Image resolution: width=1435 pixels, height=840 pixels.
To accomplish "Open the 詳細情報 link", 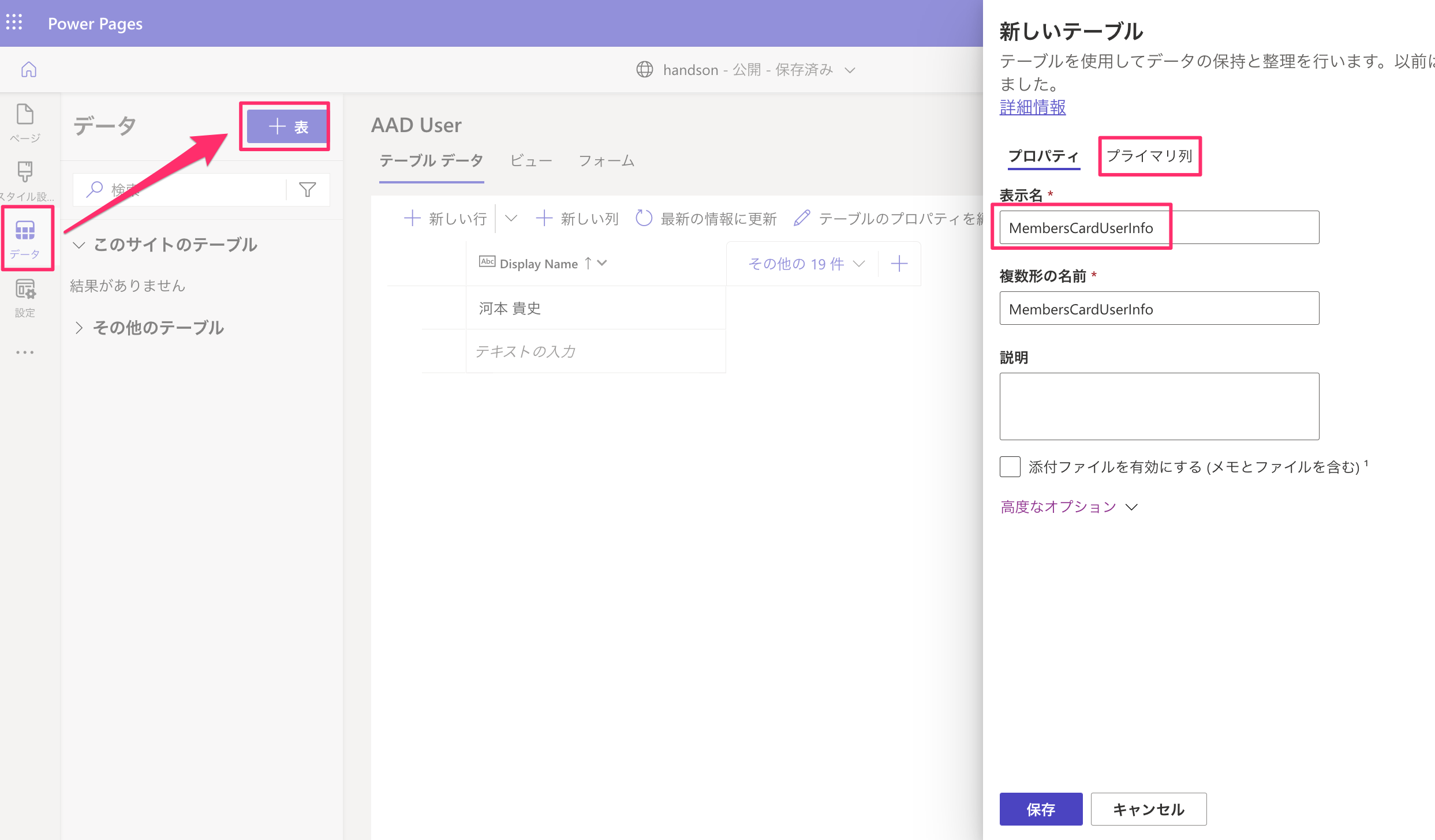I will [1032, 107].
